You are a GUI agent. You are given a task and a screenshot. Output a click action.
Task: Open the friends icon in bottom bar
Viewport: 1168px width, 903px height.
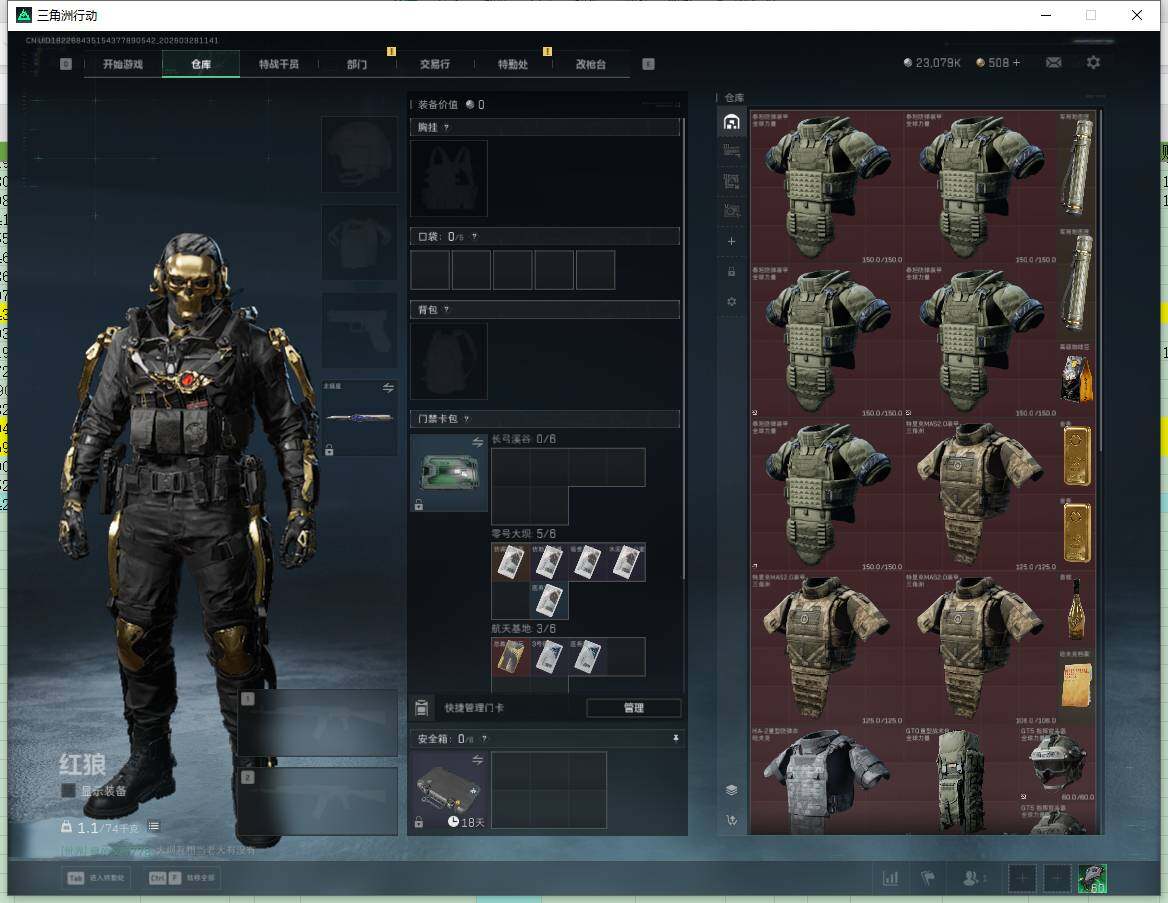(x=972, y=878)
